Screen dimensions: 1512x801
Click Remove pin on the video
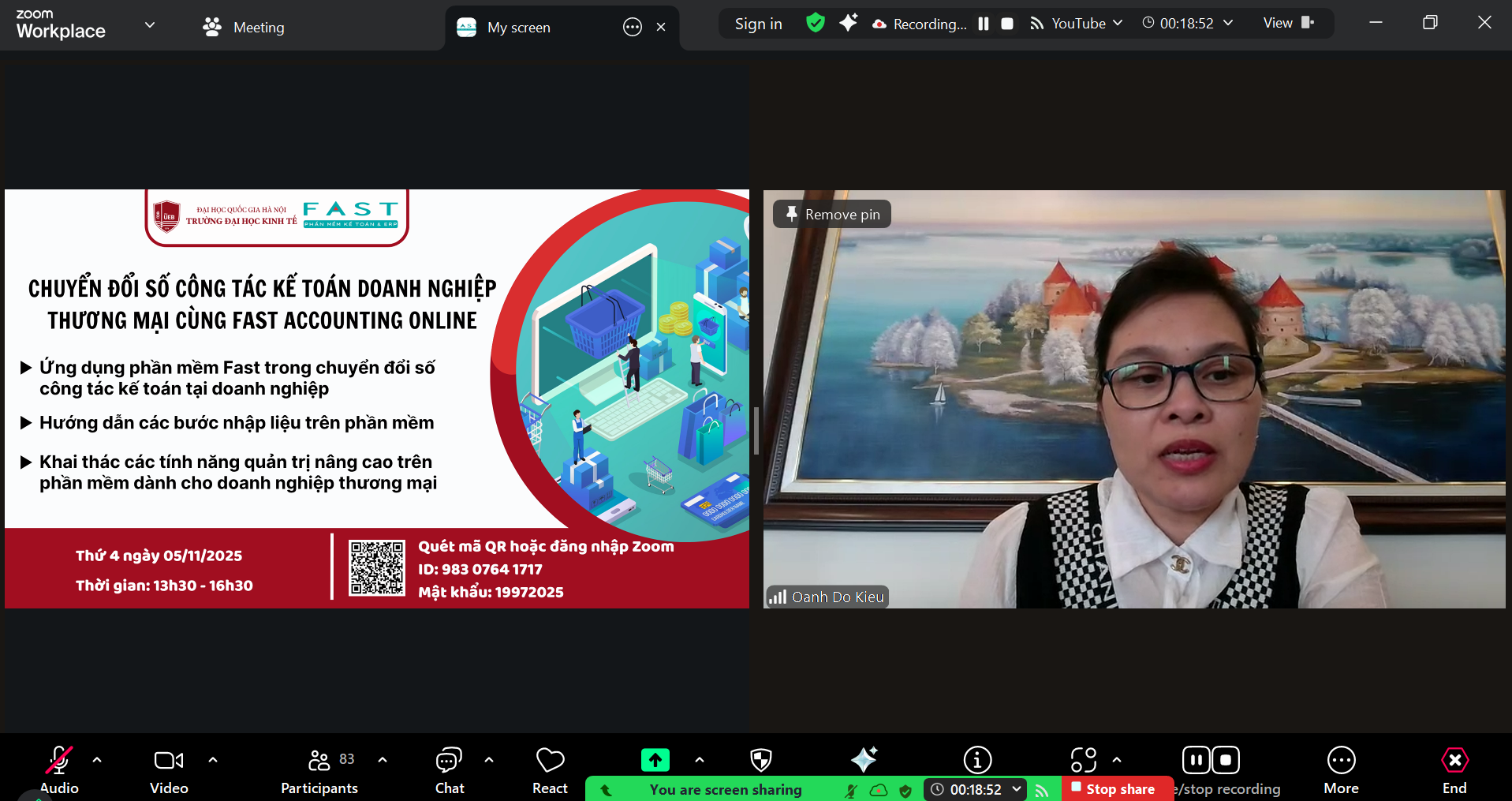point(832,214)
